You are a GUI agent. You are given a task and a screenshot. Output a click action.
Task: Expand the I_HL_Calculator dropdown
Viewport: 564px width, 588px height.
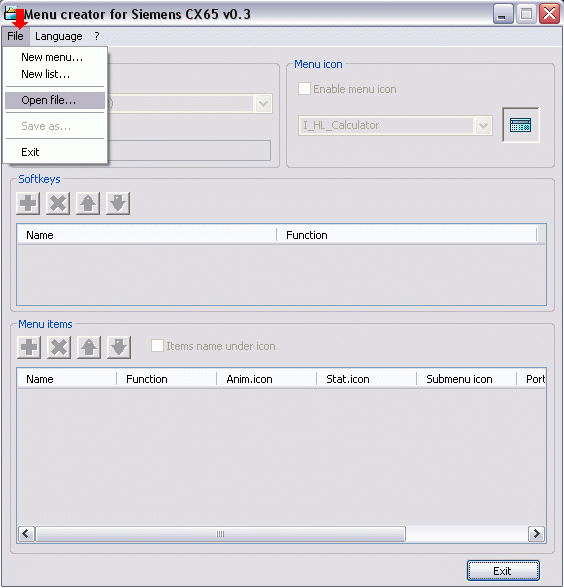(x=483, y=126)
